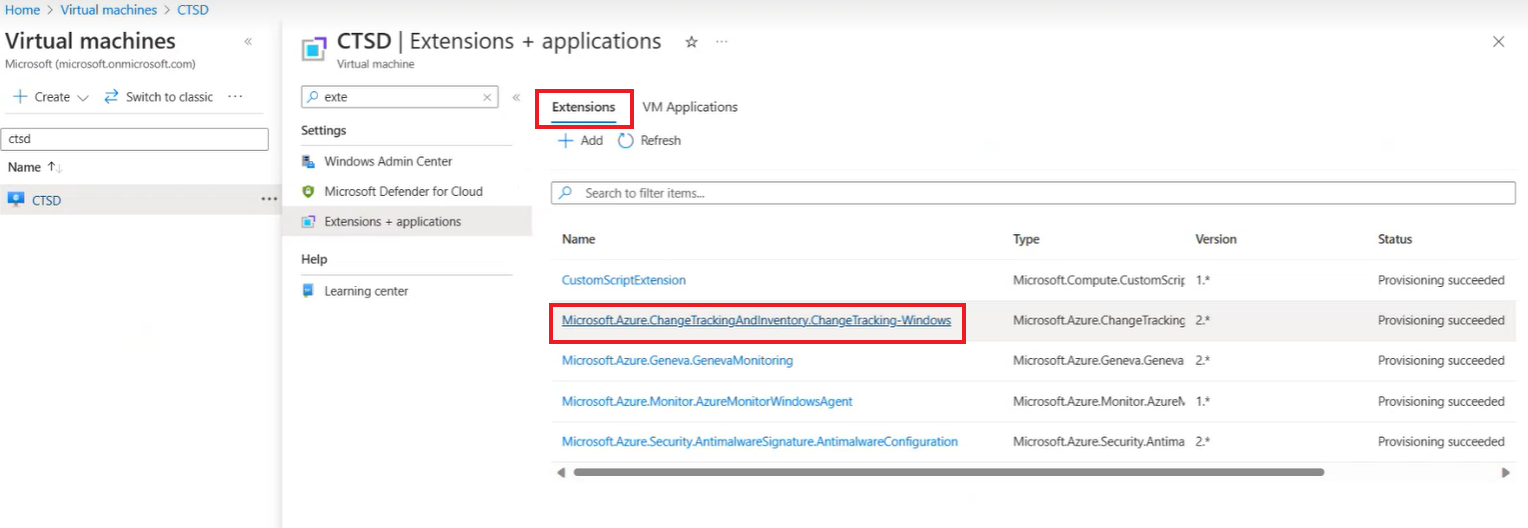Go to Home breadcrumb
This screenshot has height=528, width=1528.
[x=22, y=9]
